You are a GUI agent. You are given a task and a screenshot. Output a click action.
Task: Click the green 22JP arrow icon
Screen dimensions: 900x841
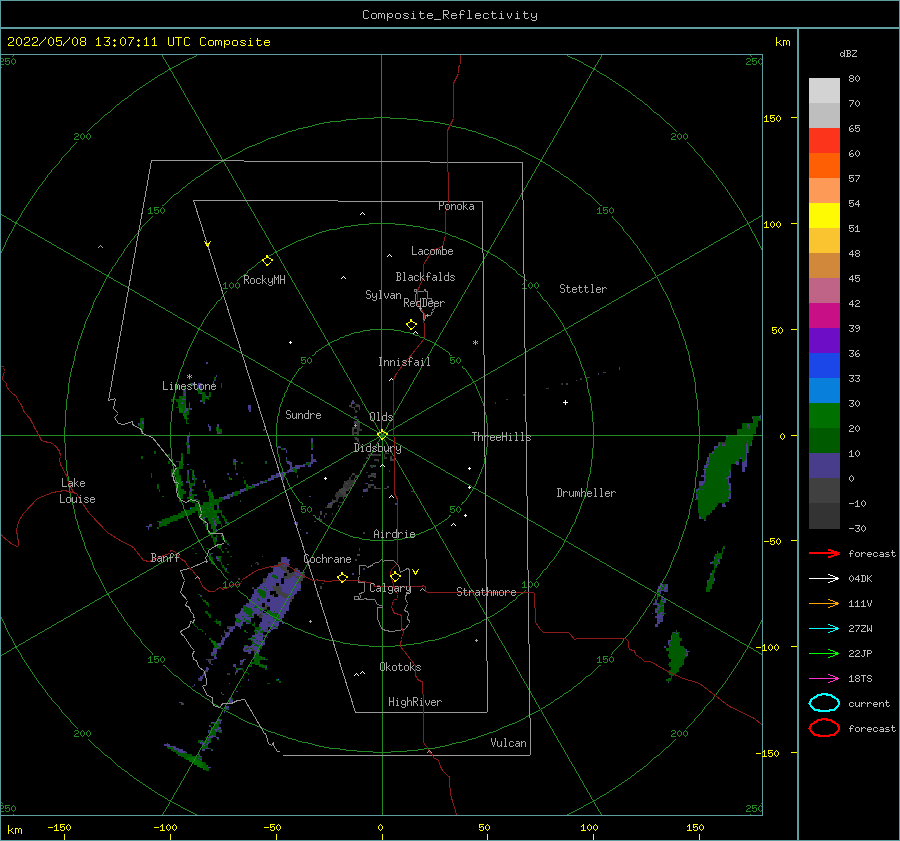pos(824,653)
